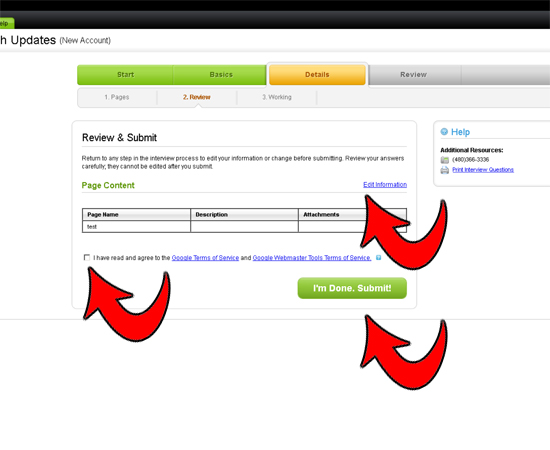Switch to the 1. Pages sub-step

click(x=117, y=97)
